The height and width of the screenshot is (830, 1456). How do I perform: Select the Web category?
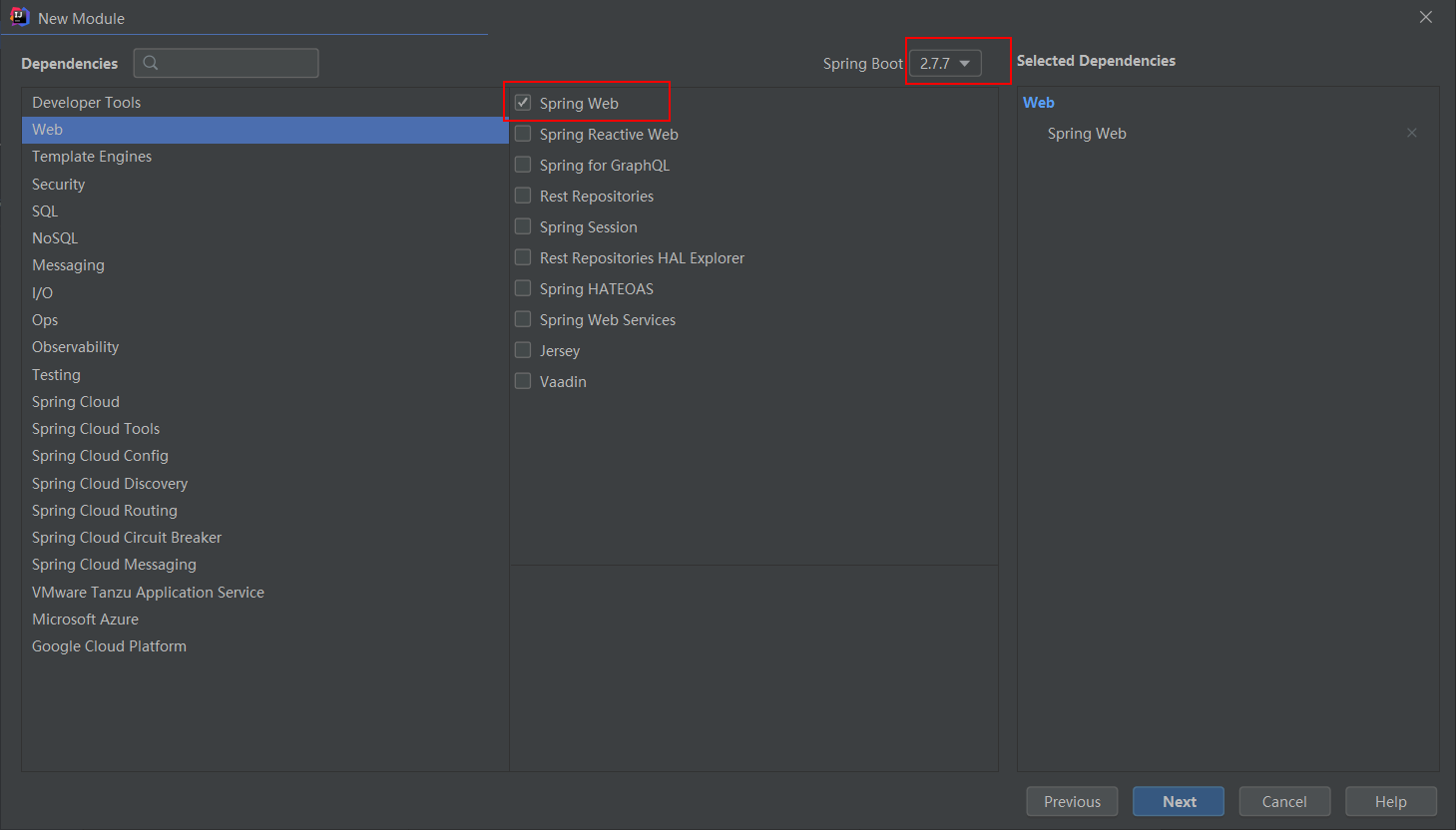(265, 130)
